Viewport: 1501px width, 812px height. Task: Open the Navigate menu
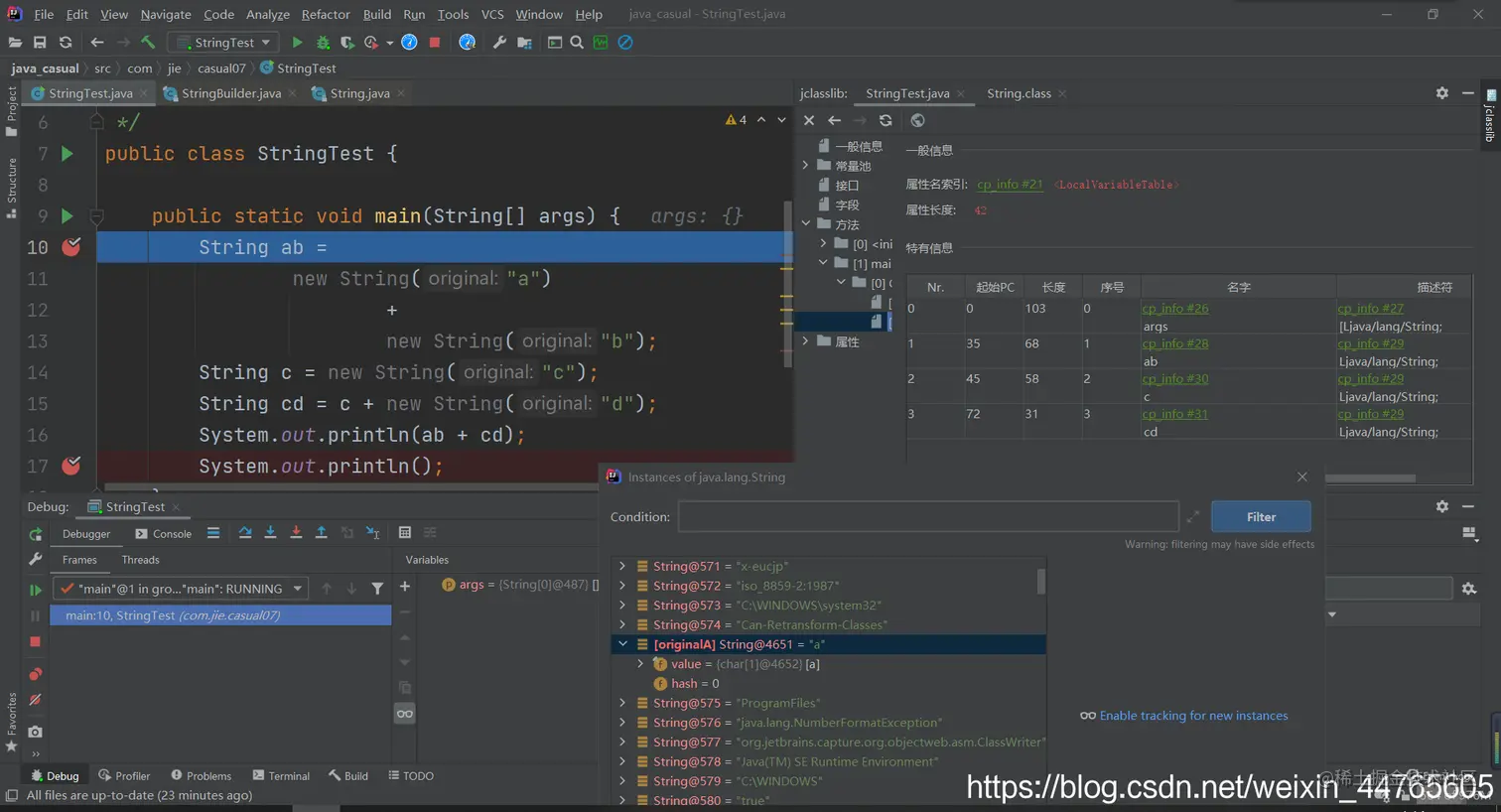166,14
